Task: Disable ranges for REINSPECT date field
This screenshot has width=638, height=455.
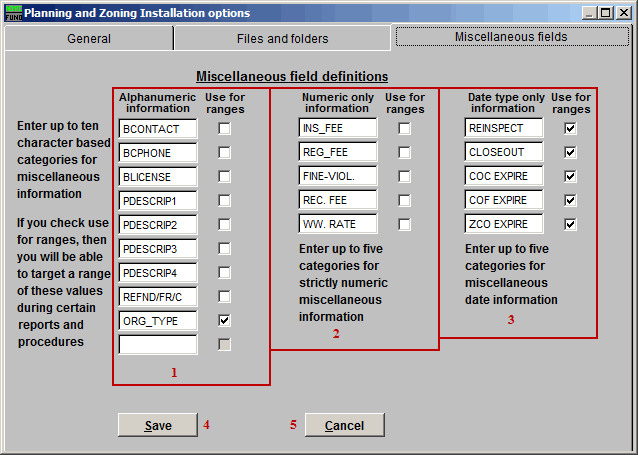Action: click(x=570, y=129)
